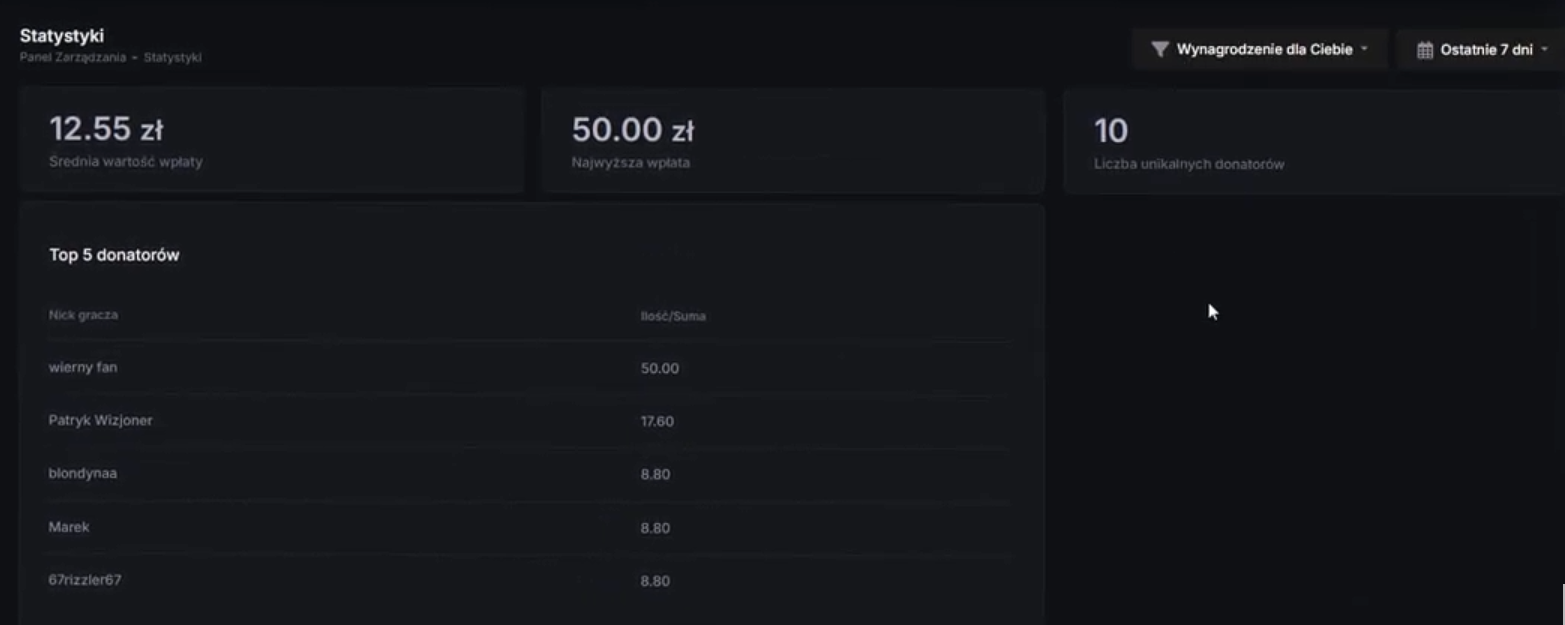Screen dimensions: 1565x625
Task: Click the 17.60 amount value
Action: tap(657, 421)
